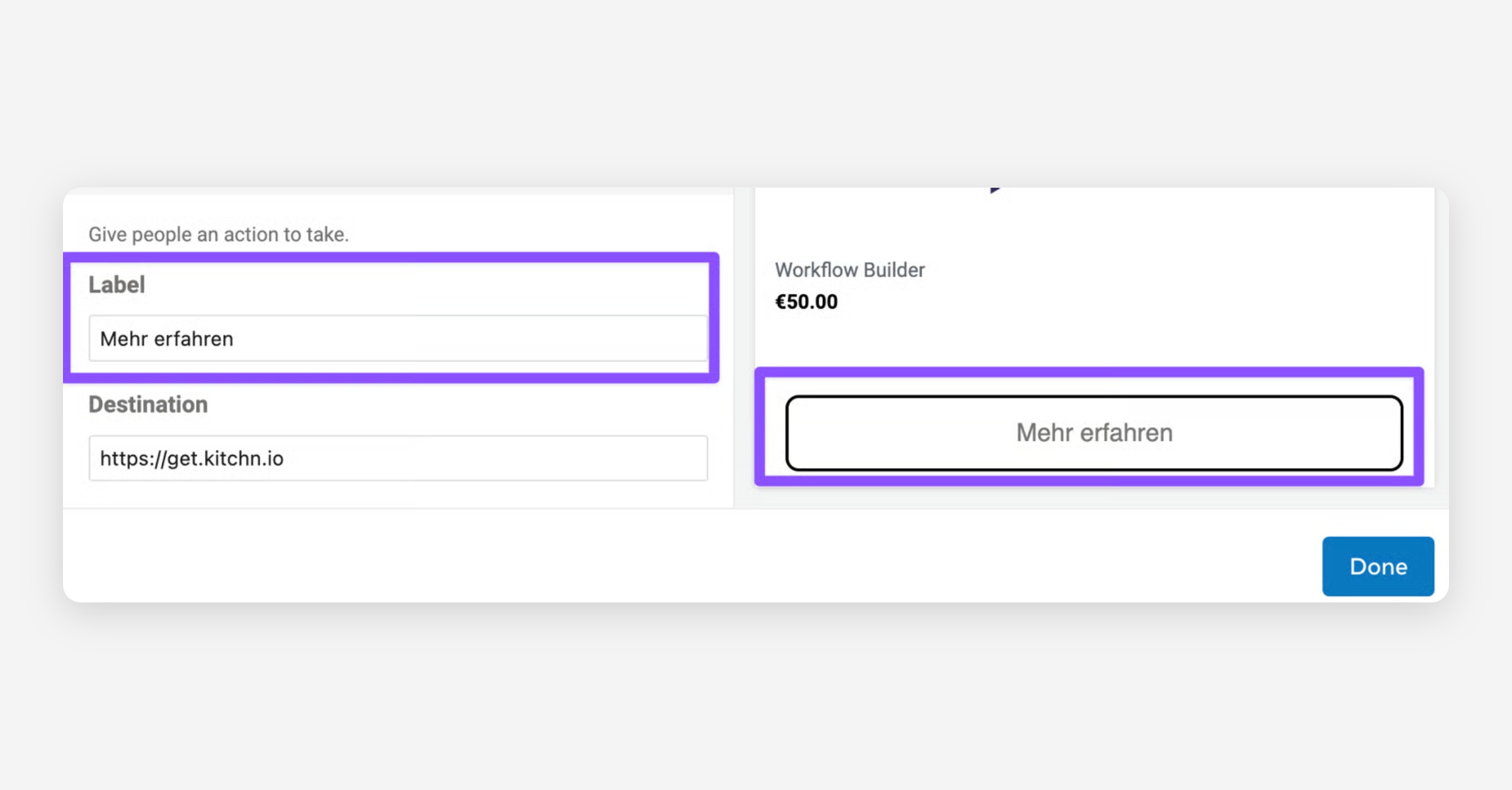Image resolution: width=1512 pixels, height=790 pixels.
Task: Place cursor on the https://get.kitchn.io URL text
Action: point(192,459)
